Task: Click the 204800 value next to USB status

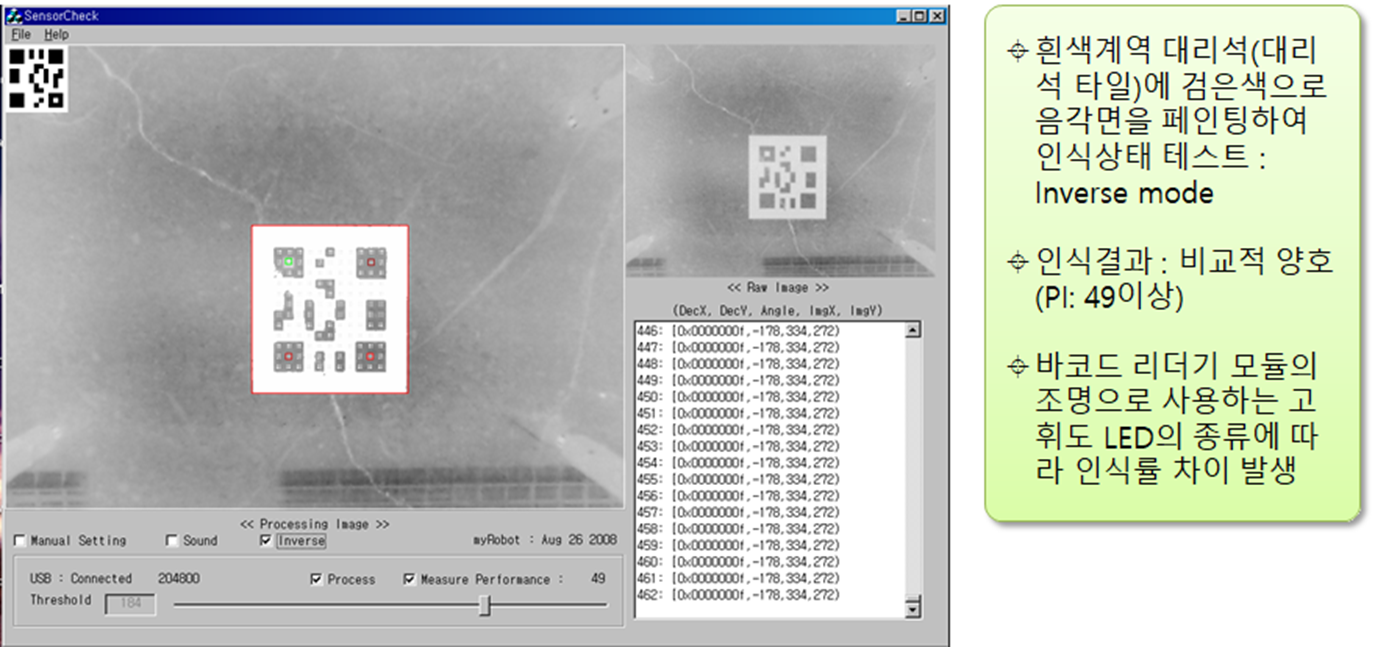Action: point(178,579)
